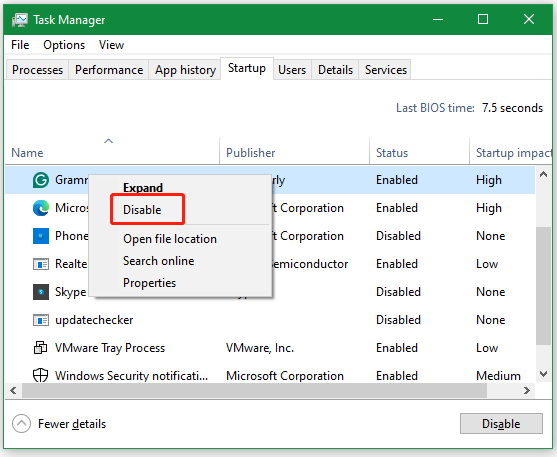This screenshot has width=557, height=457.
Task: Click the horizontal scrollbar left arrow
Action: pyautogui.click(x=13, y=391)
